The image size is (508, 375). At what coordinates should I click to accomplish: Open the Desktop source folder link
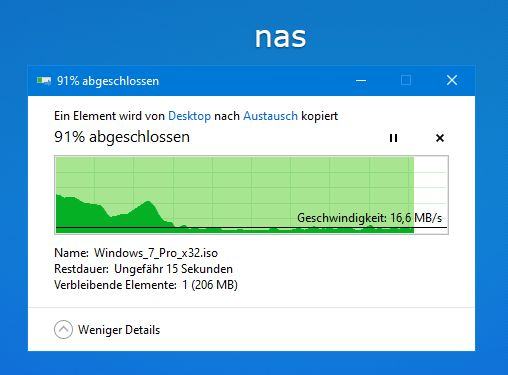(189, 116)
